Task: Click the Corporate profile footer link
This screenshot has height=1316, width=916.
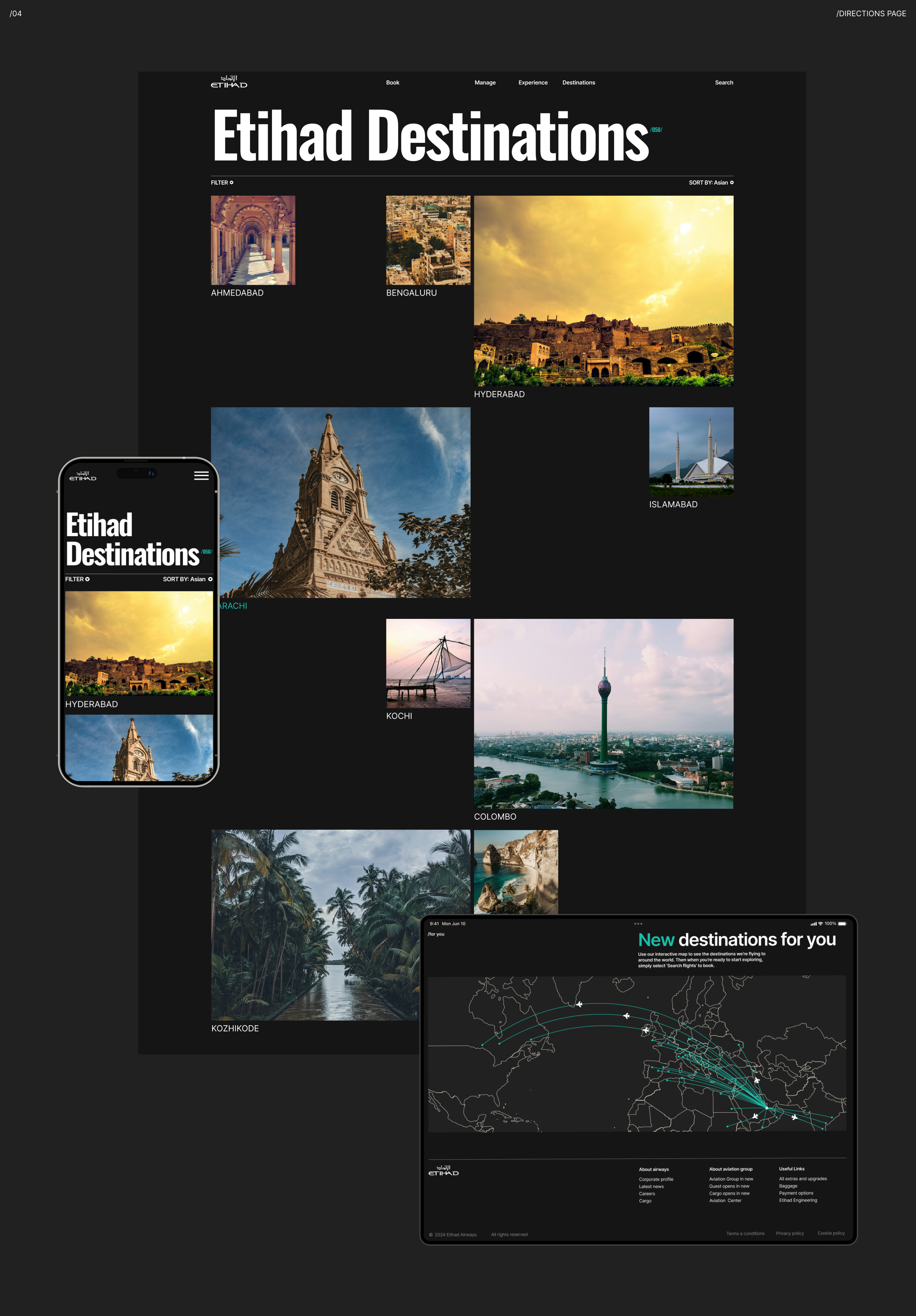Action: pos(656,1179)
